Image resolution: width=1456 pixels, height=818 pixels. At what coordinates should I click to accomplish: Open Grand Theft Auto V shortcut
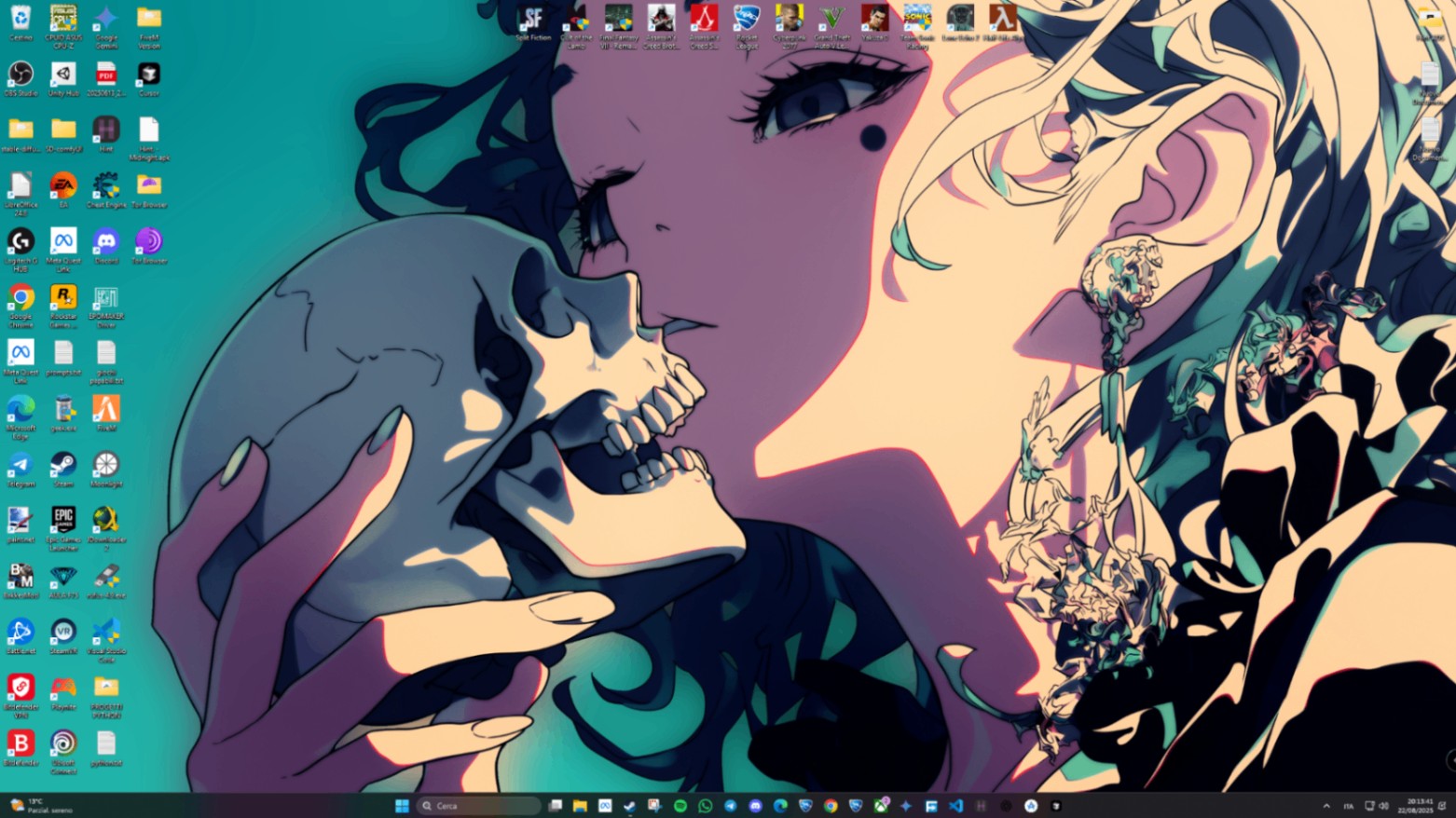(x=832, y=26)
